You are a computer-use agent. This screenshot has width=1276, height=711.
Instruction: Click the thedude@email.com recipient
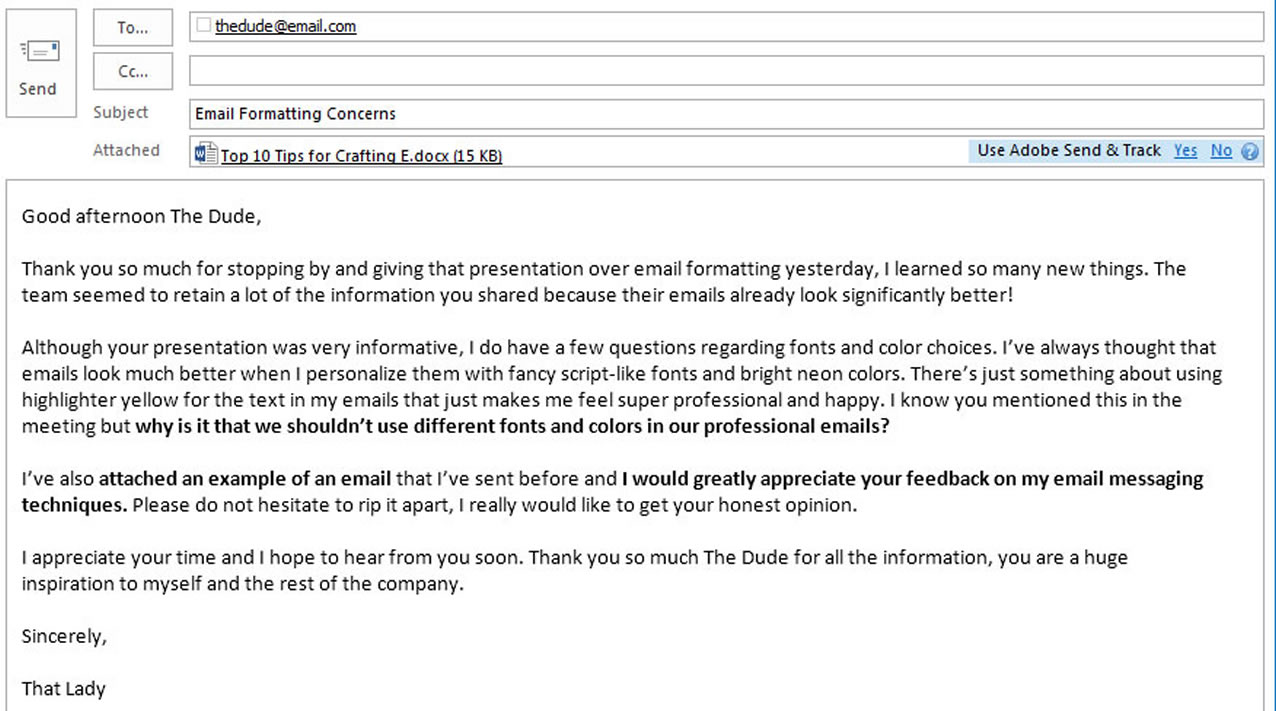[286, 27]
